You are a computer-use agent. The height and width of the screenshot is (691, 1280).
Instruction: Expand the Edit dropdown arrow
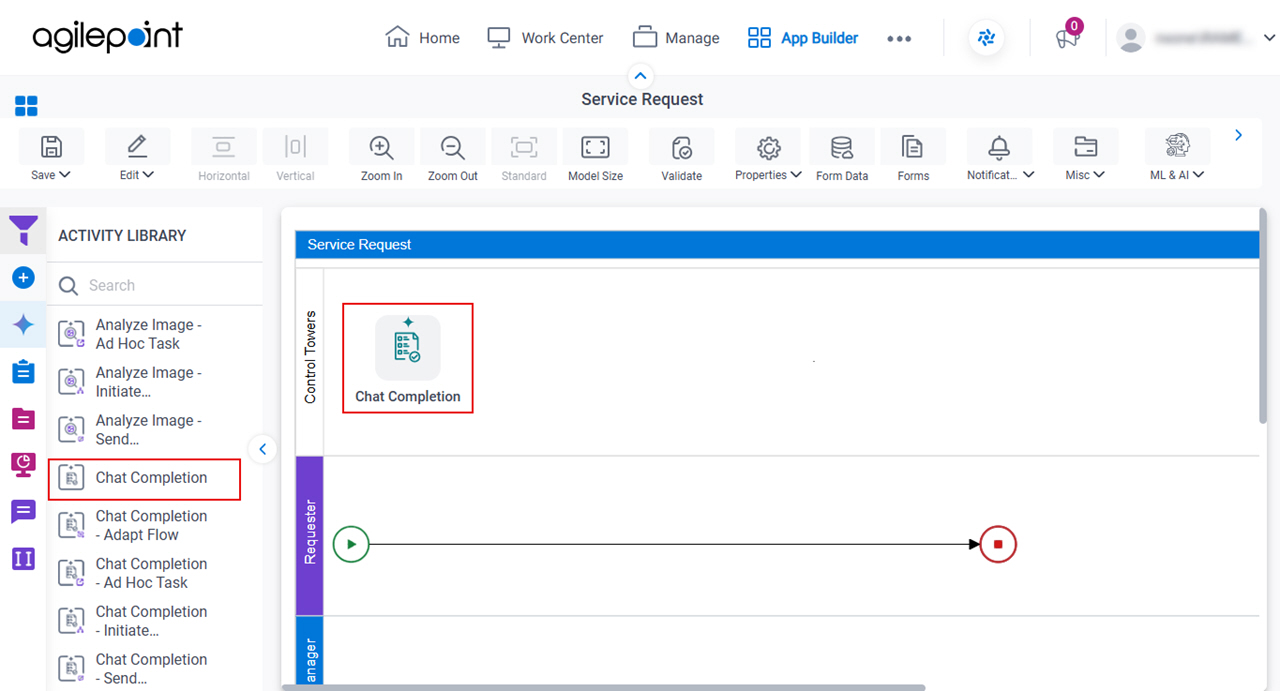[x=149, y=175]
